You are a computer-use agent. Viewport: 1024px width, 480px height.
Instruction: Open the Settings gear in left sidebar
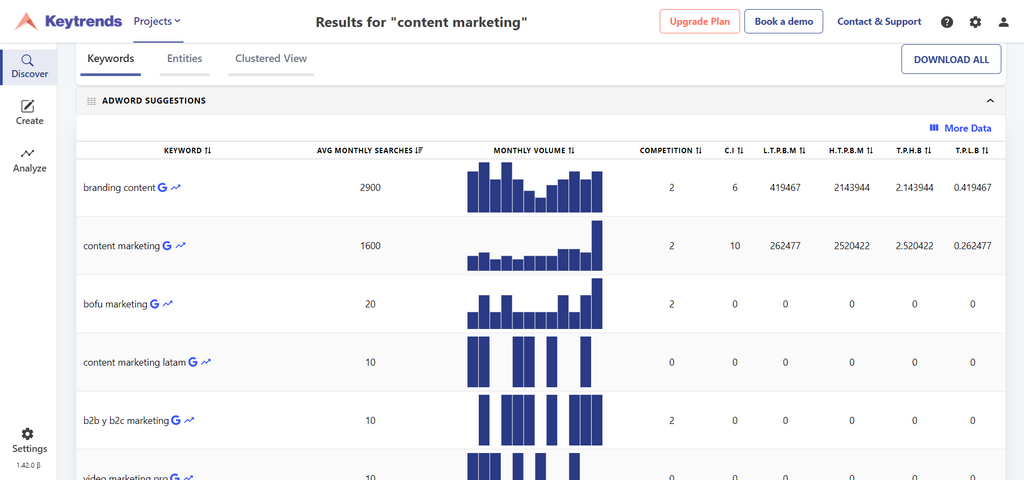[x=27, y=434]
